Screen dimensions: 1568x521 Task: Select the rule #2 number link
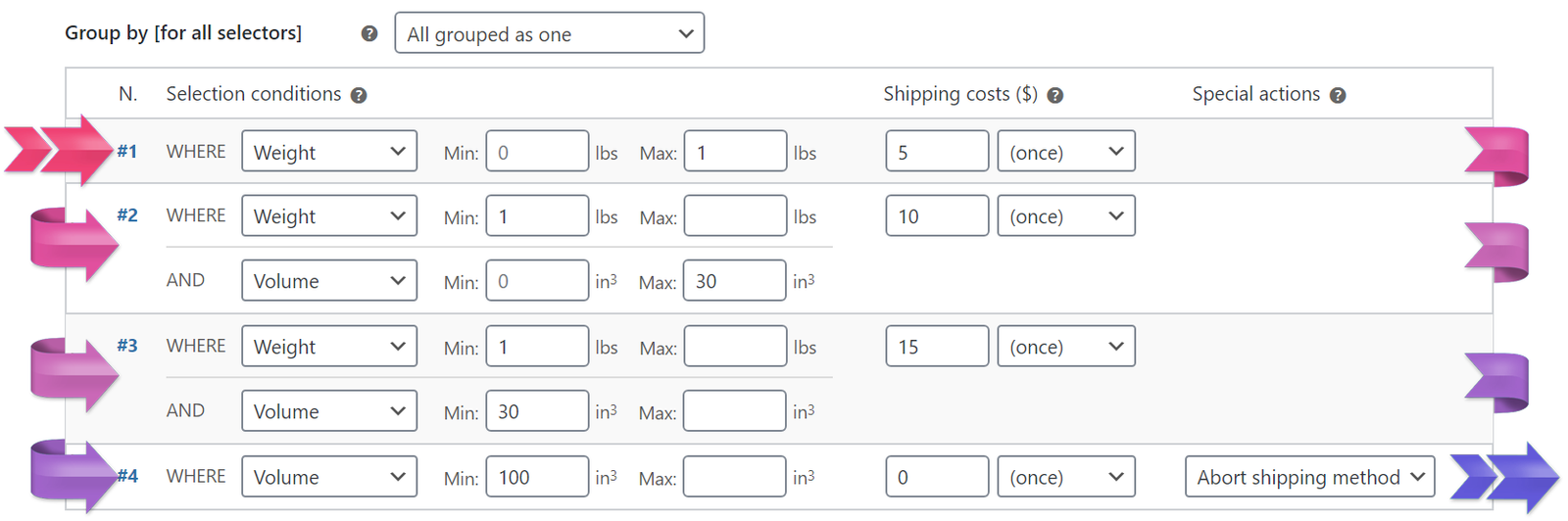127,215
